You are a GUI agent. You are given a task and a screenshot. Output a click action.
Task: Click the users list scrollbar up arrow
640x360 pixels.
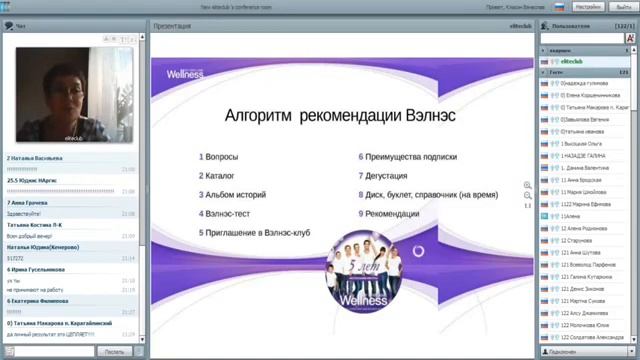634,50
